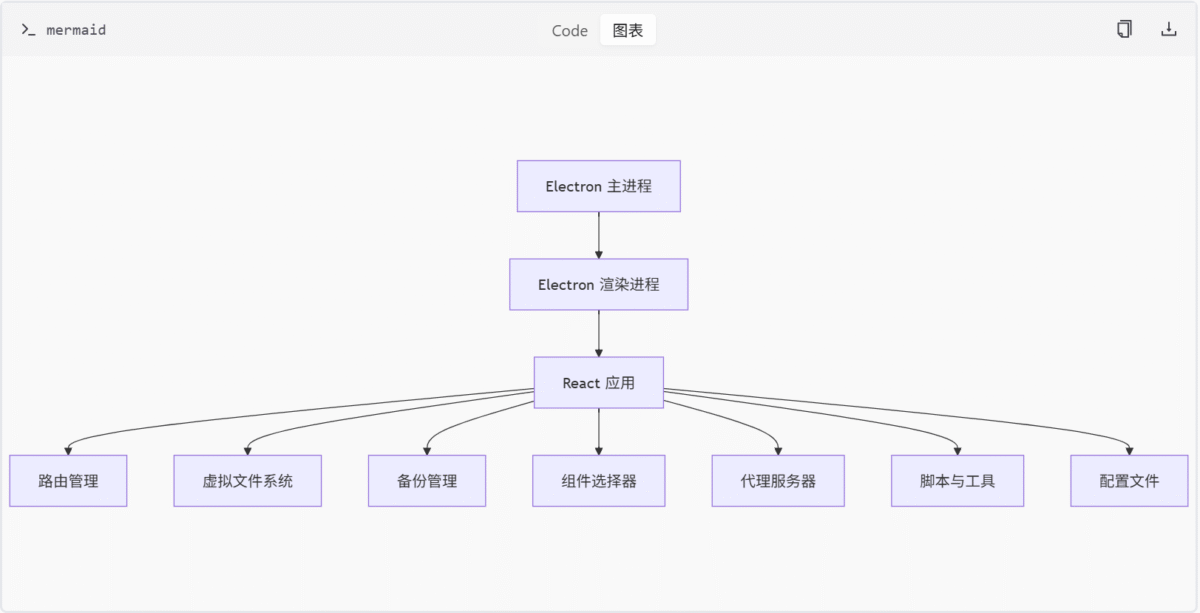This screenshot has height=613, width=1200.
Task: Click the 虚拟文件系统 node
Action: tap(248, 481)
